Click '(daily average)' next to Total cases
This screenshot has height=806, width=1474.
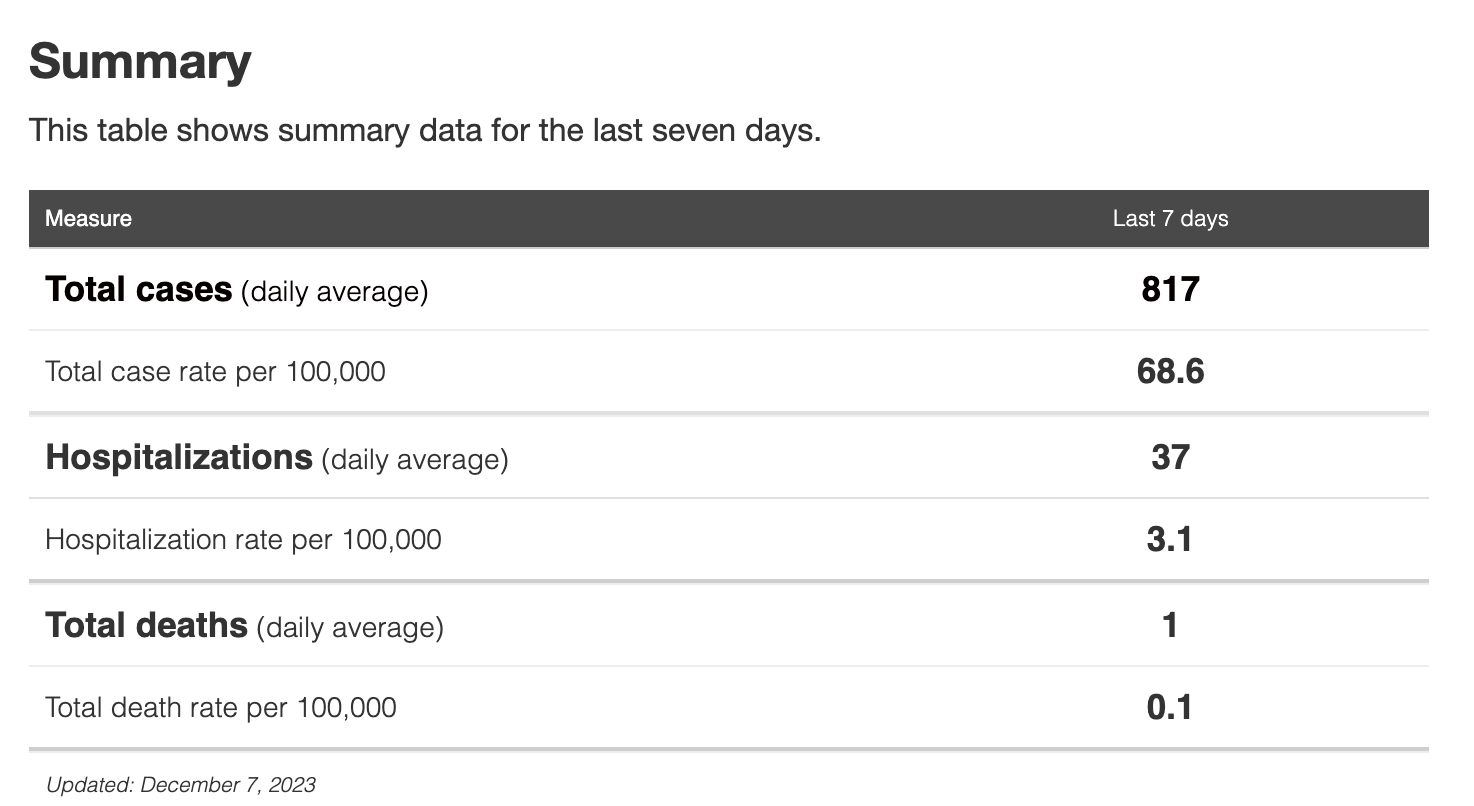tap(334, 292)
